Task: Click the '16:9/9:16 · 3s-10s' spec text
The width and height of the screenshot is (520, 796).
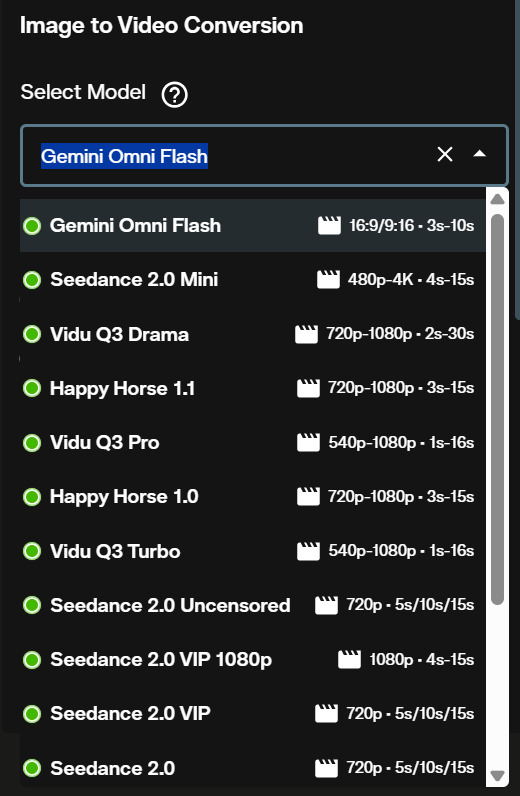Action: (412, 225)
